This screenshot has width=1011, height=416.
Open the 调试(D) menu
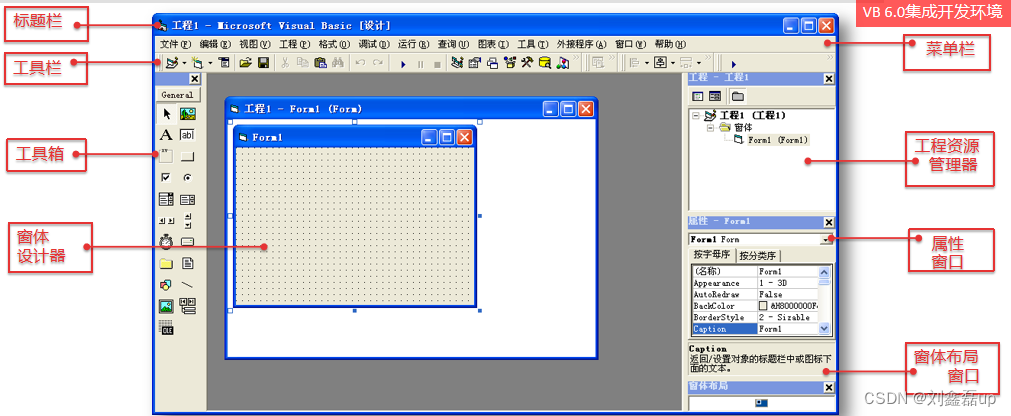click(374, 45)
